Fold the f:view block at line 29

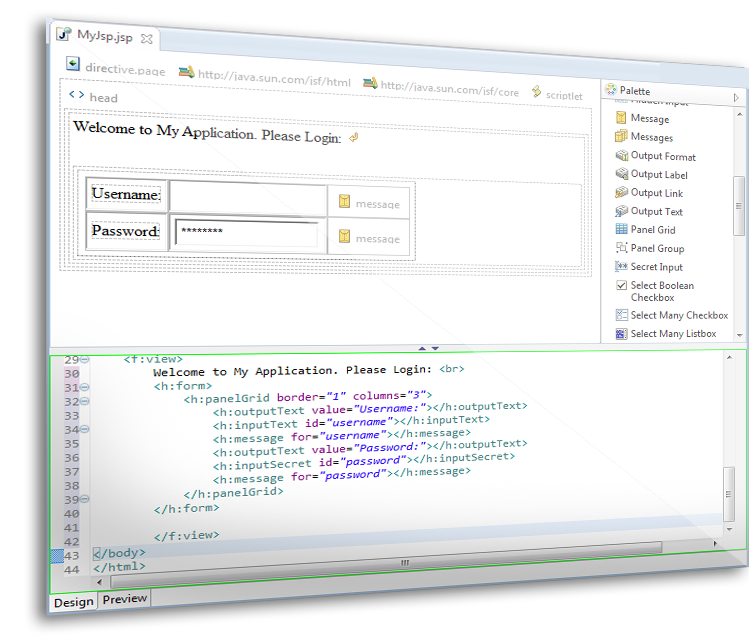click(84, 359)
